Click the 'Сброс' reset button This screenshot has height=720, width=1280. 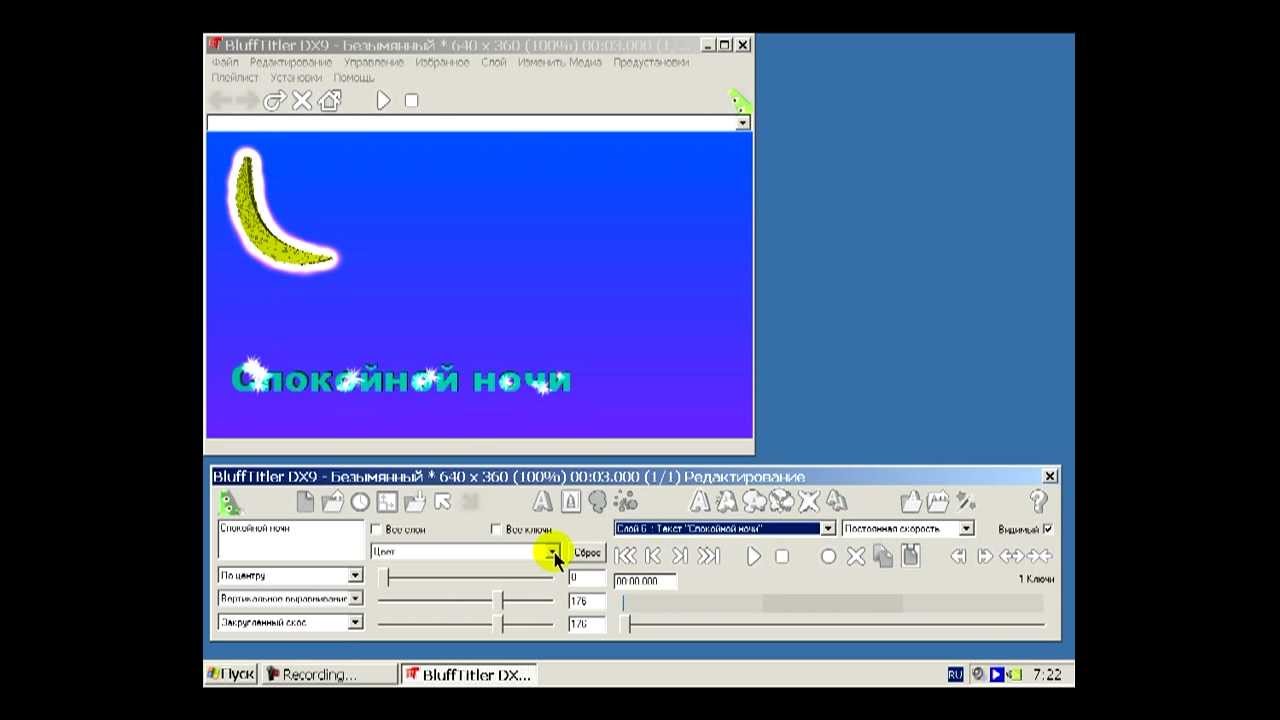[587, 552]
